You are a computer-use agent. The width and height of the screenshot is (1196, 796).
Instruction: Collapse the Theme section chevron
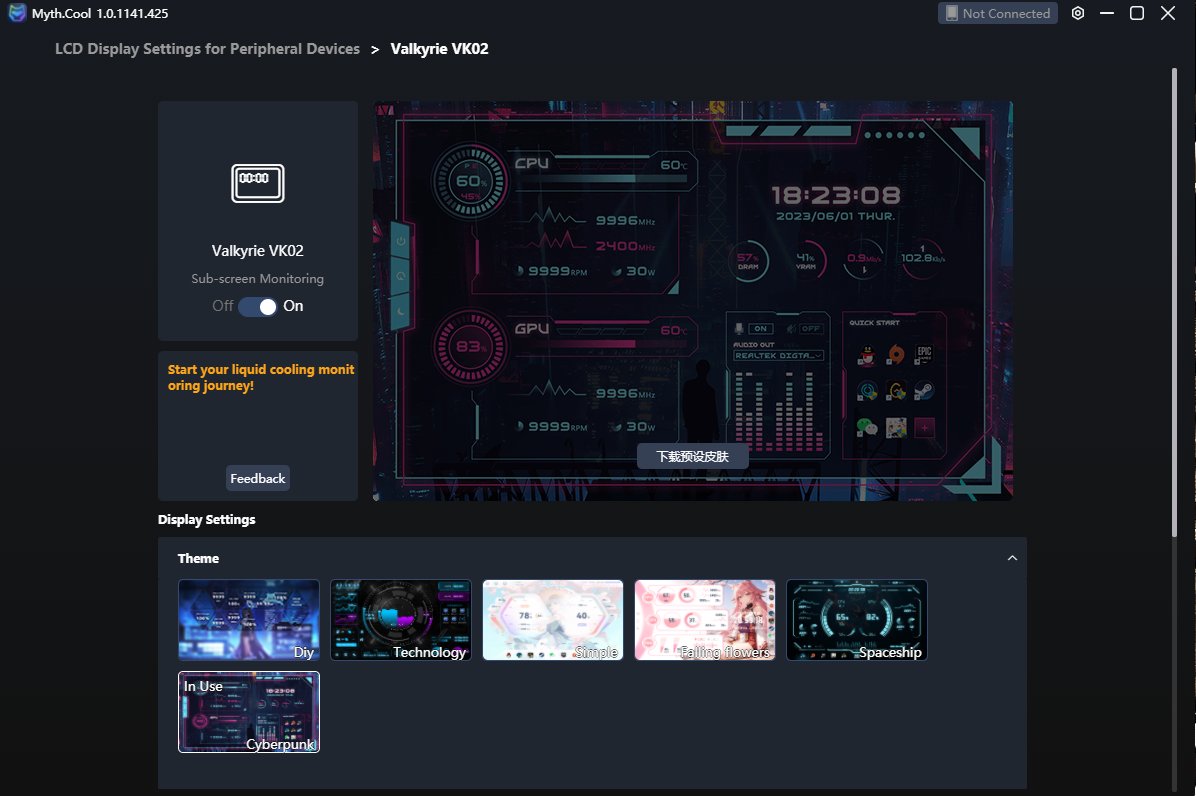pyautogui.click(x=1012, y=558)
